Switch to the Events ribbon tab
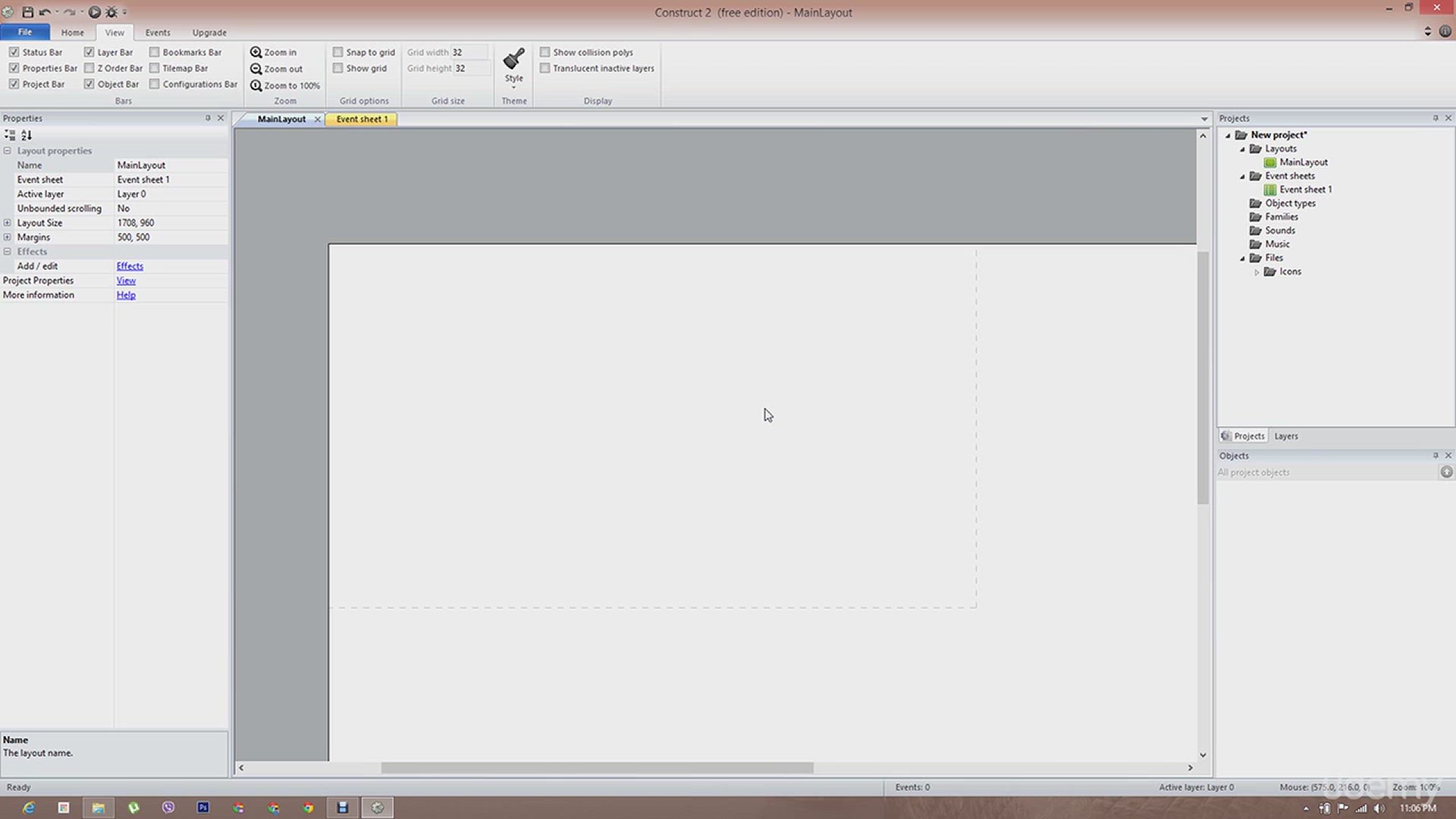 [157, 33]
